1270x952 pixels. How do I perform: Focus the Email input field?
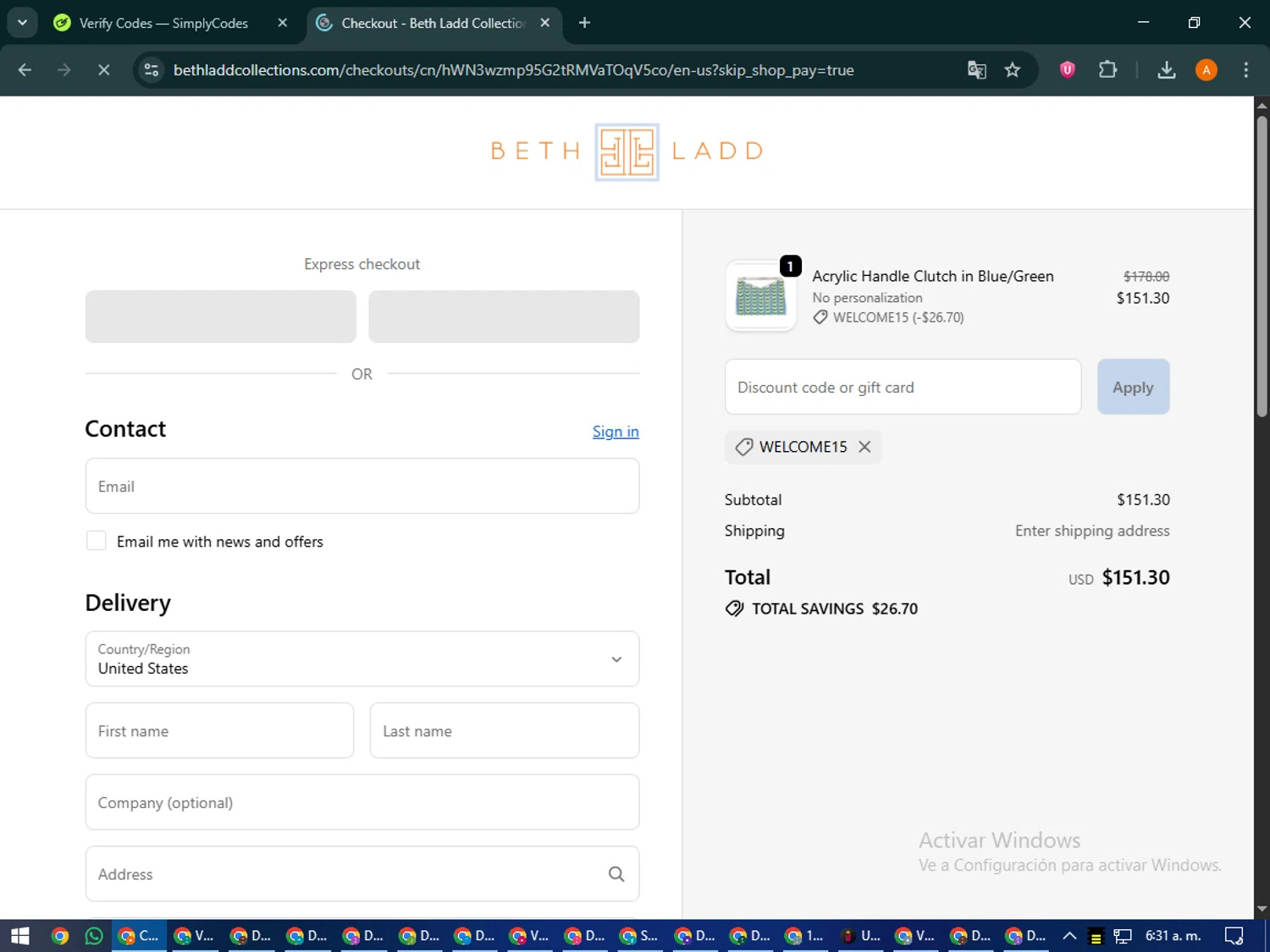[362, 486]
